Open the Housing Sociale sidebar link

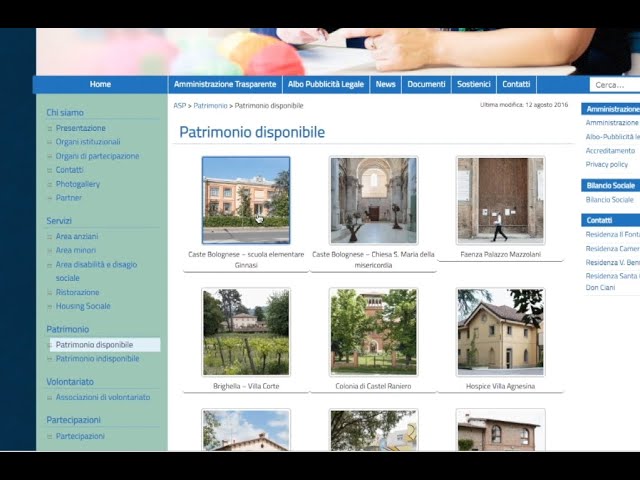83,306
